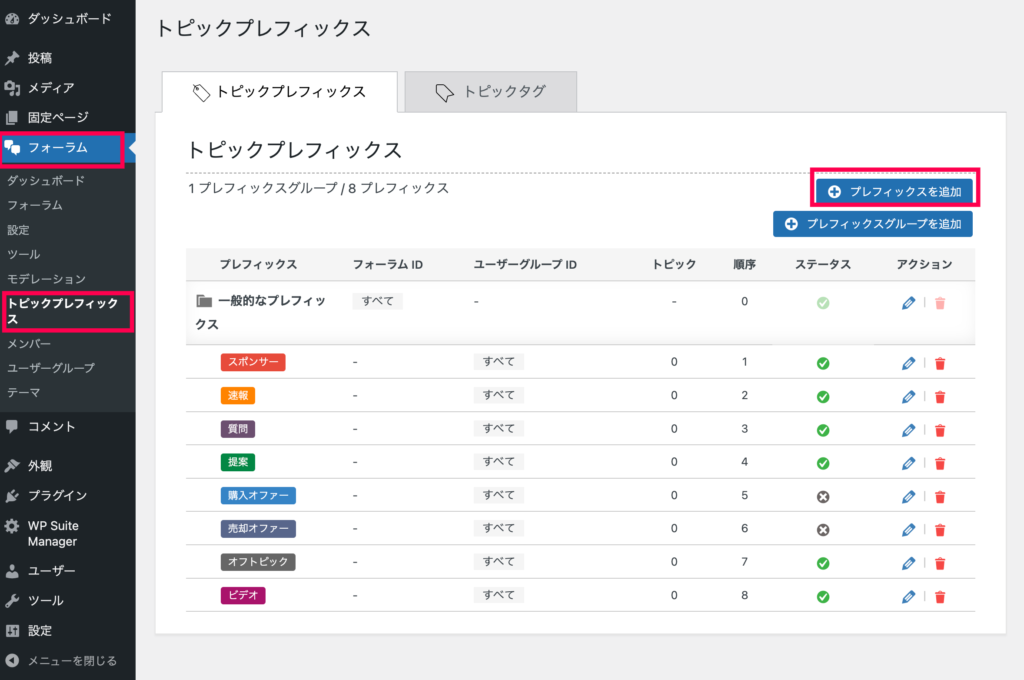Open WP Suite Manager menu
The height and width of the screenshot is (680, 1024).
click(x=68, y=534)
